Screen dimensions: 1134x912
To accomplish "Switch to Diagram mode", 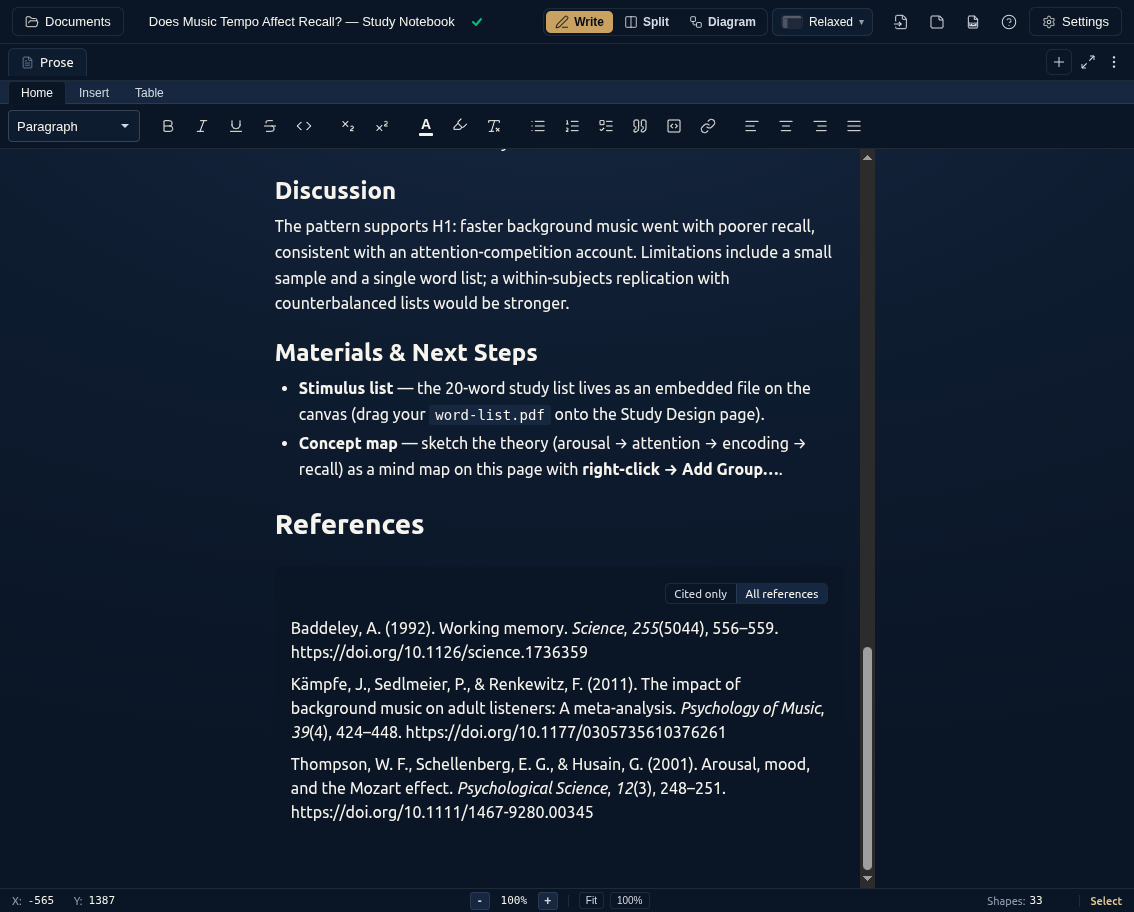I will point(722,22).
